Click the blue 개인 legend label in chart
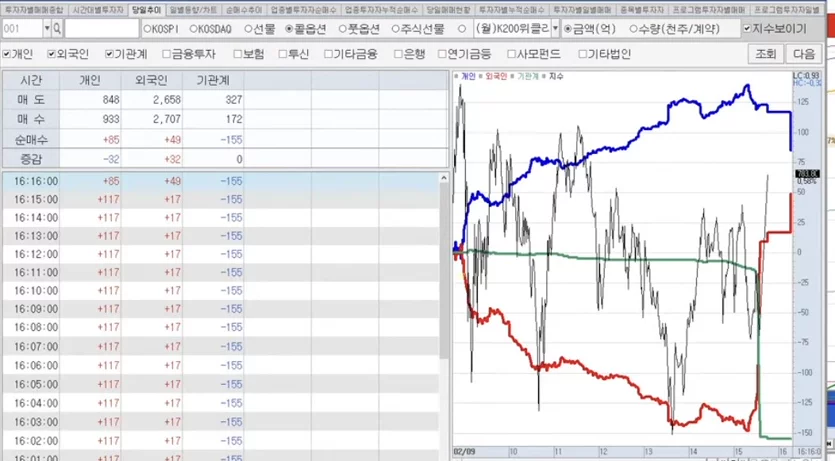 468,77
